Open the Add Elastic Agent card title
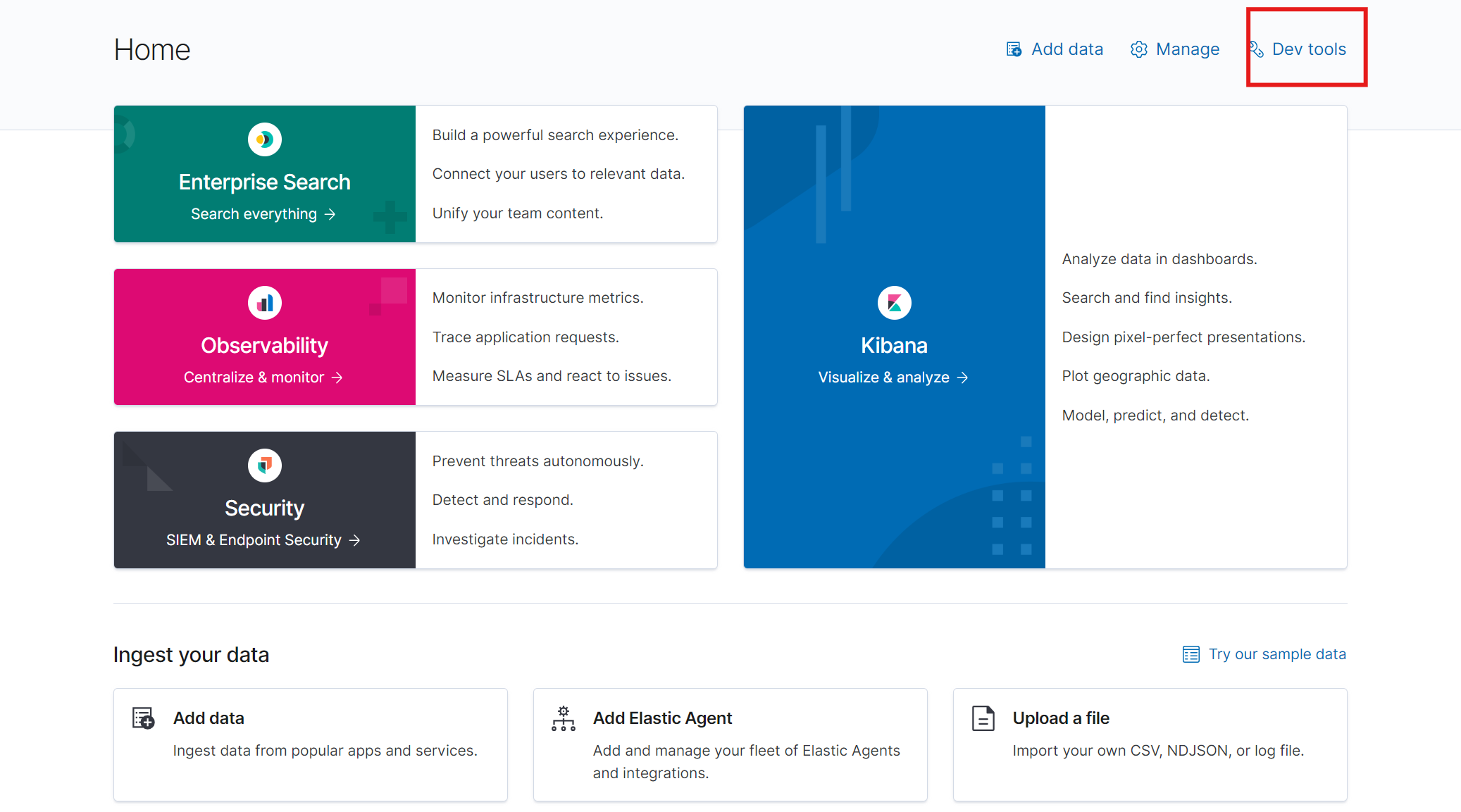This screenshot has height=812, width=1461. tap(663, 718)
